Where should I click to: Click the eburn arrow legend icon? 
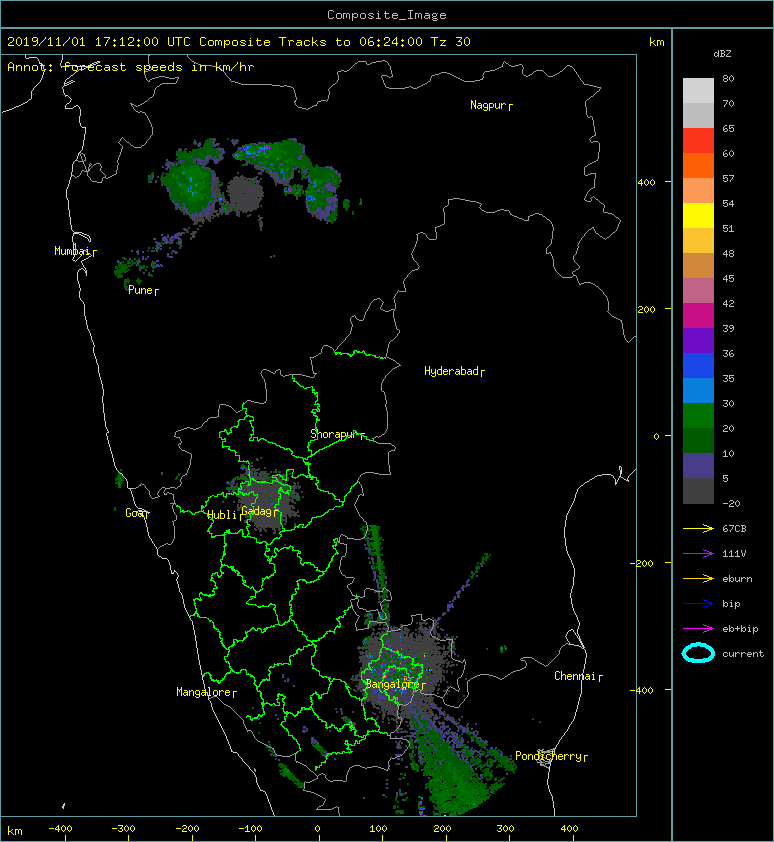click(x=698, y=579)
